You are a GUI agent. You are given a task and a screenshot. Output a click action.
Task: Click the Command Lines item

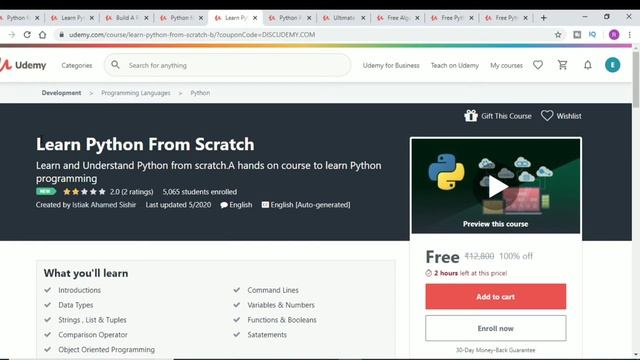tap(273, 290)
